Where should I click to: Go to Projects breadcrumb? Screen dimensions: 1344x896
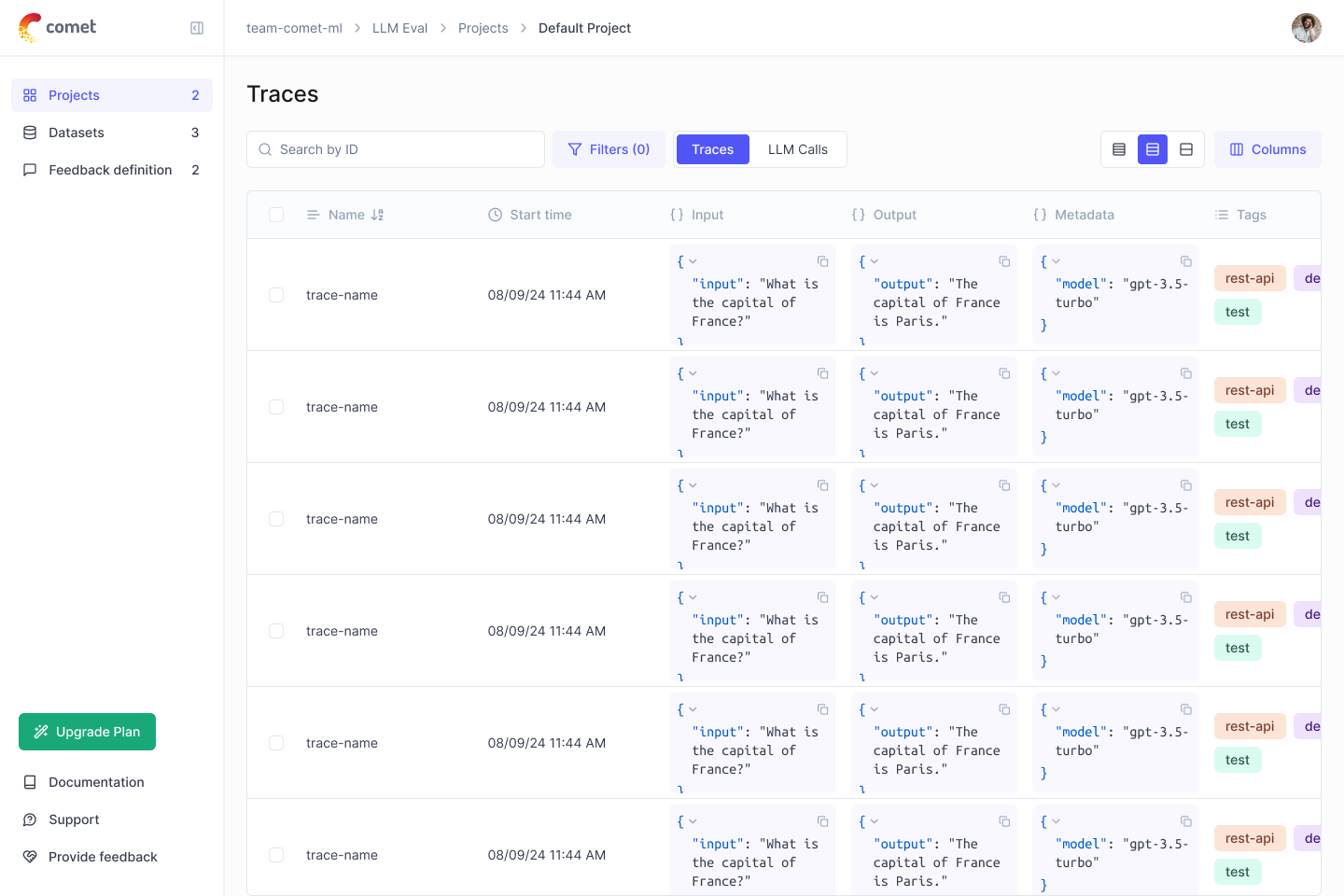click(483, 28)
